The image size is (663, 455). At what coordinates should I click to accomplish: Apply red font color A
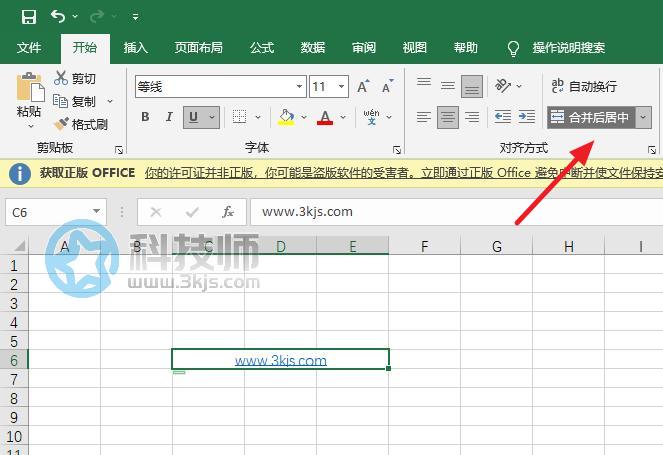pos(325,117)
